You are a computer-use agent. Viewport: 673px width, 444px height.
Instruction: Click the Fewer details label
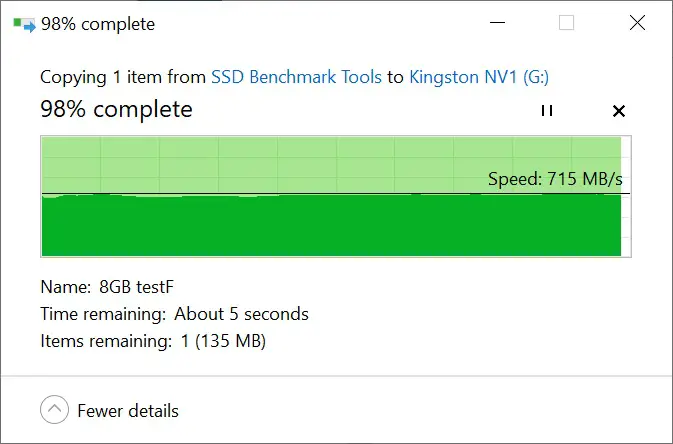(x=128, y=411)
